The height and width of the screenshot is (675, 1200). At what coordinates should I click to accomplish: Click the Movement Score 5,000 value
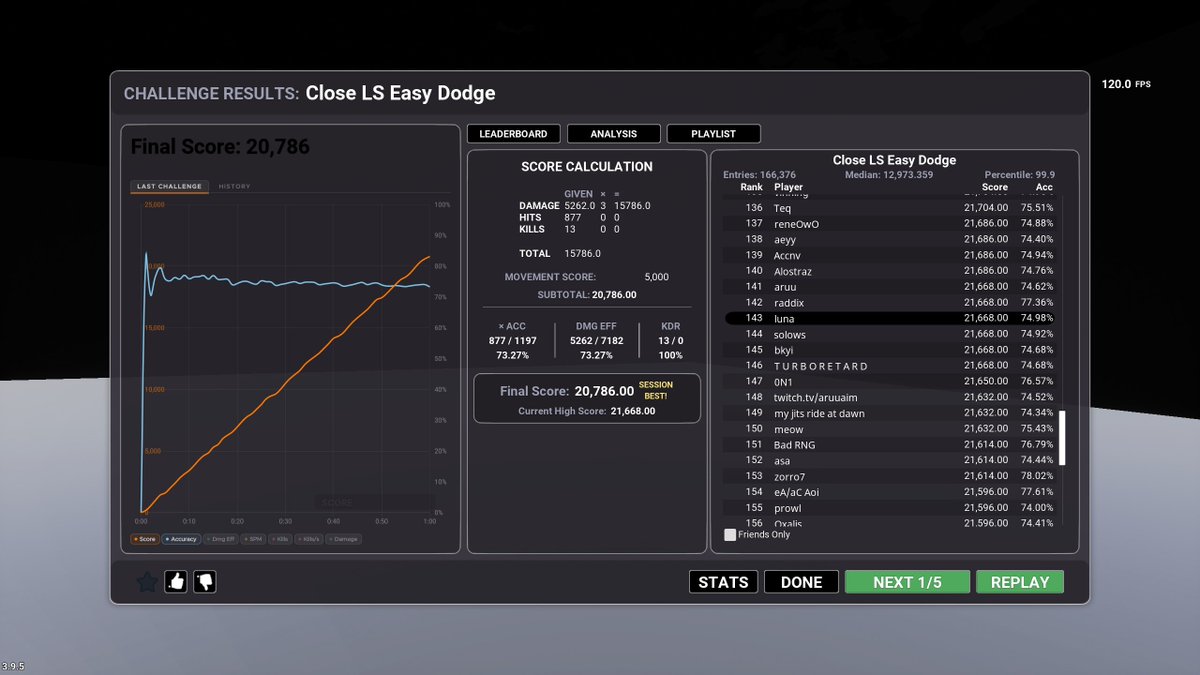[656, 277]
